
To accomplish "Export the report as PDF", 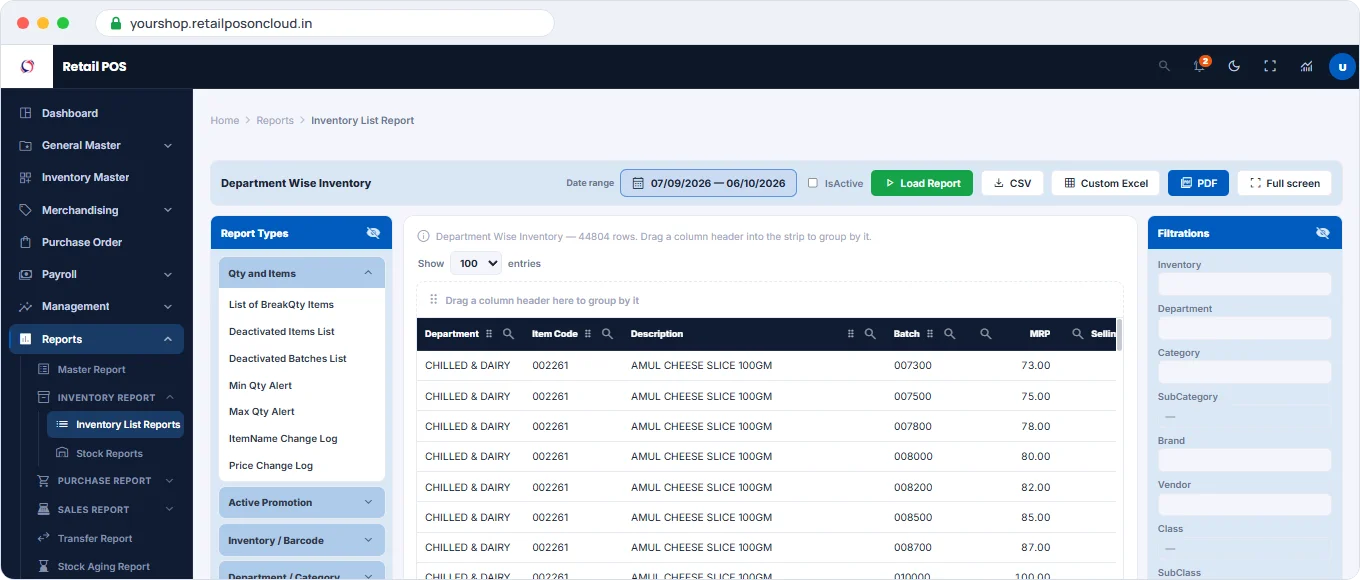I will (1198, 183).
